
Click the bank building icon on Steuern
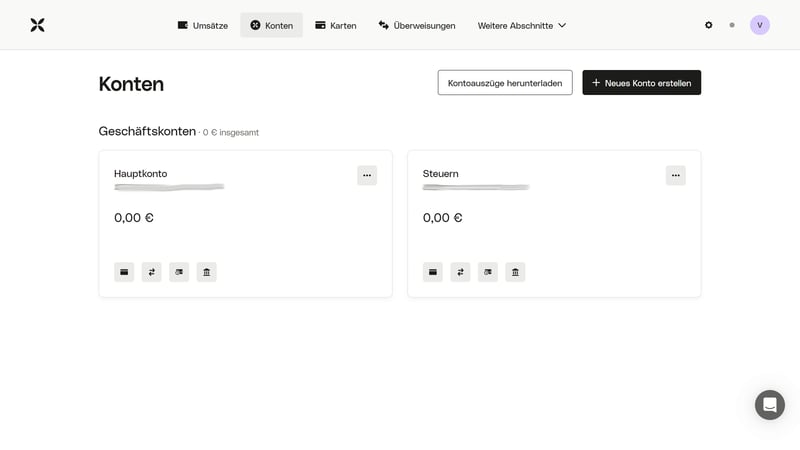click(x=515, y=272)
